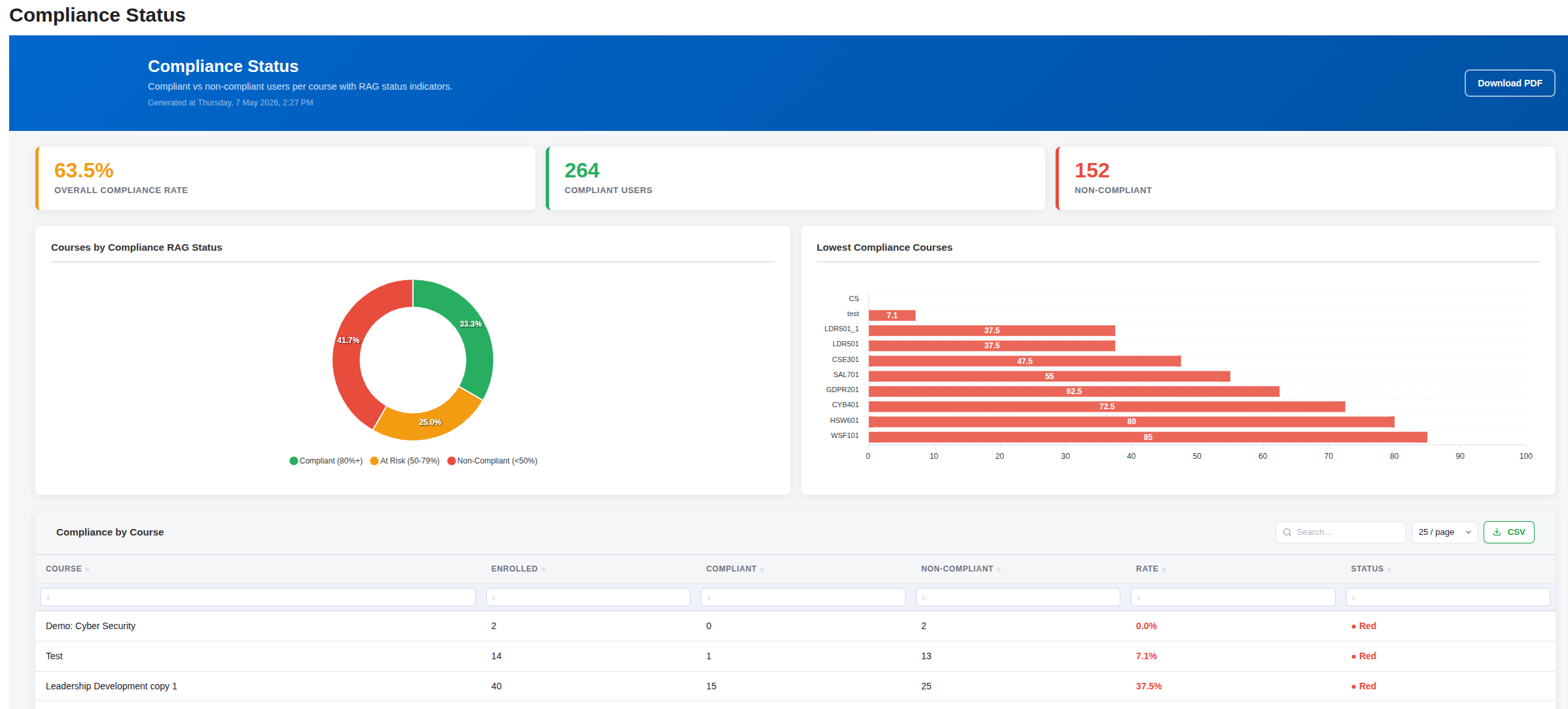Click the Leadership Development copy 1 course name

[x=111, y=686]
